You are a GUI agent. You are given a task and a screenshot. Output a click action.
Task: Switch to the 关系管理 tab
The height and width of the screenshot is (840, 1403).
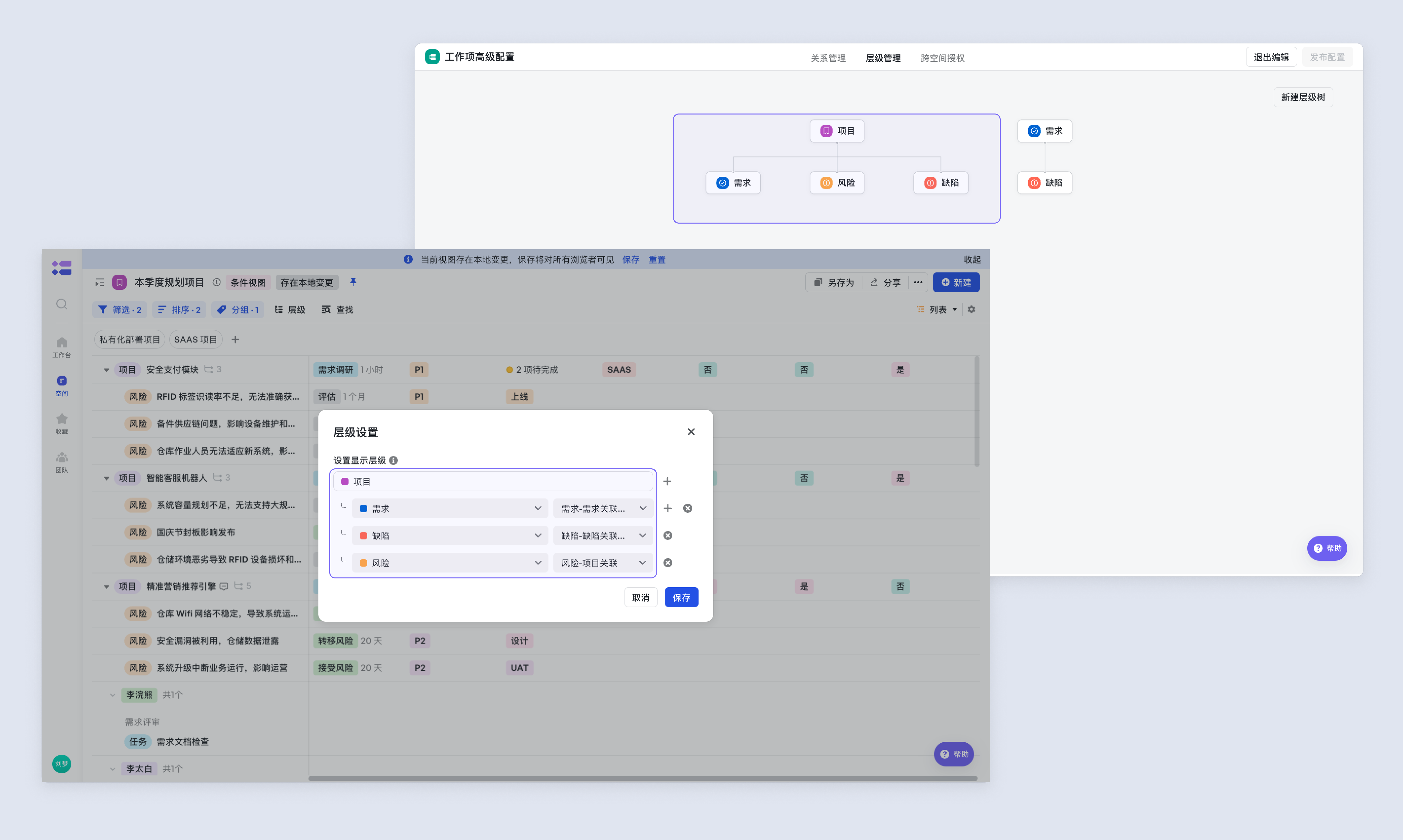(828, 58)
